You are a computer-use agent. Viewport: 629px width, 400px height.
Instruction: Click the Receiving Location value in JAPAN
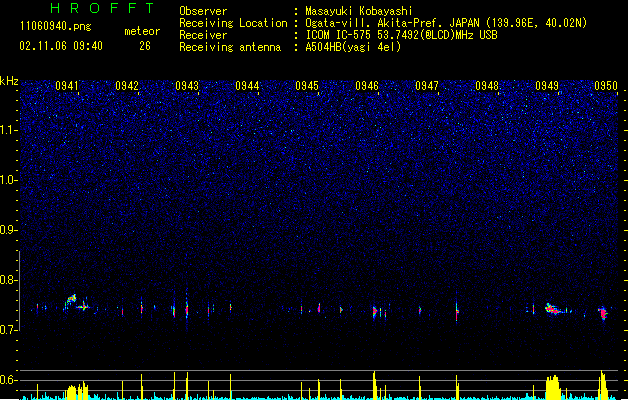point(446,23)
